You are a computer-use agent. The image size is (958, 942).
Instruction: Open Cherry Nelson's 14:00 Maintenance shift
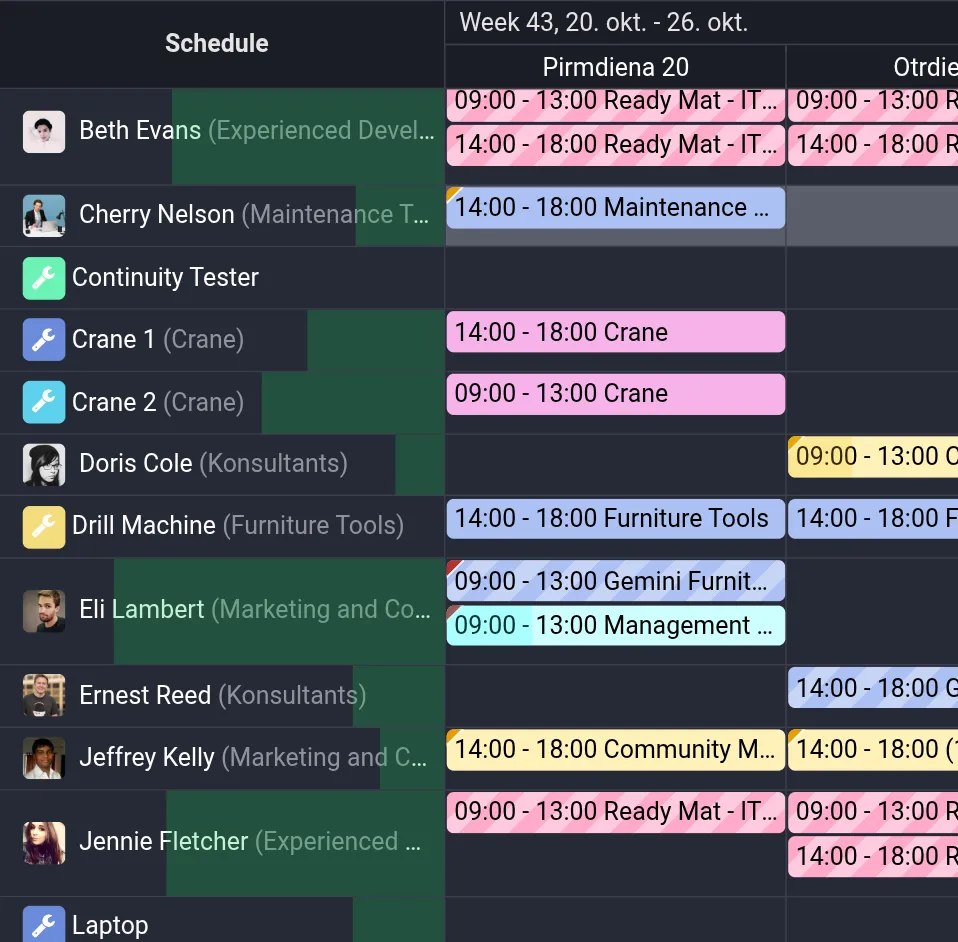point(615,208)
